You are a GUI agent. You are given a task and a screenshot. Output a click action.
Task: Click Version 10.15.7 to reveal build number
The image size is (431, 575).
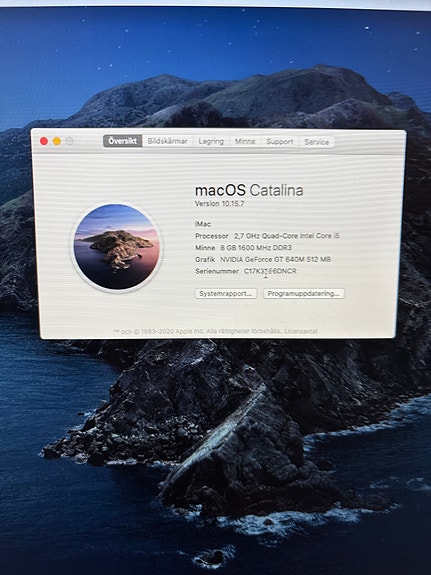pyautogui.click(x=219, y=204)
